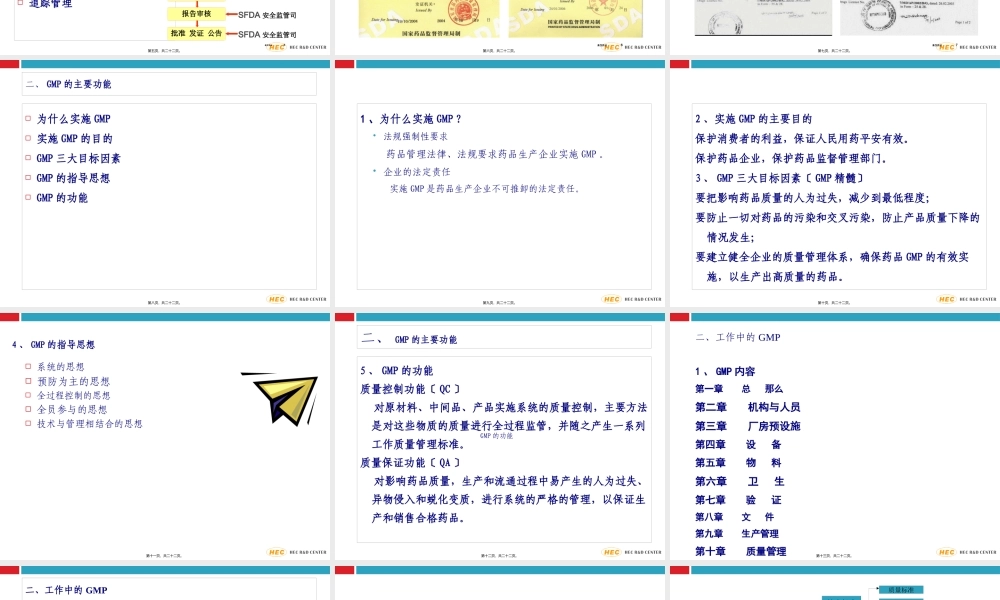Click the HEC logo under the 实施 GMP 的主要目的 slide

pos(945,297)
